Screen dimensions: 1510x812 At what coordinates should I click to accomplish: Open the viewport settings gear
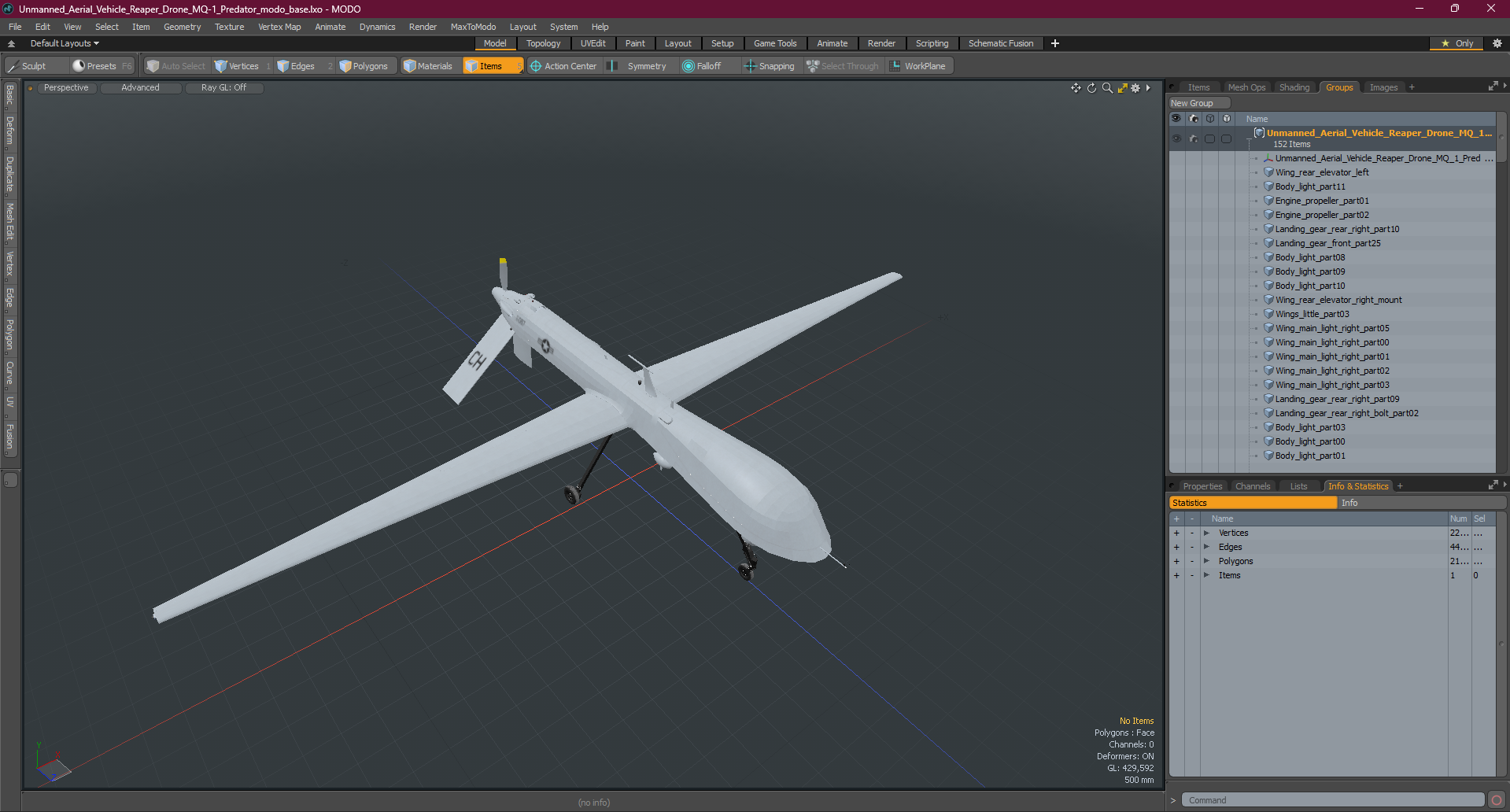(1135, 88)
